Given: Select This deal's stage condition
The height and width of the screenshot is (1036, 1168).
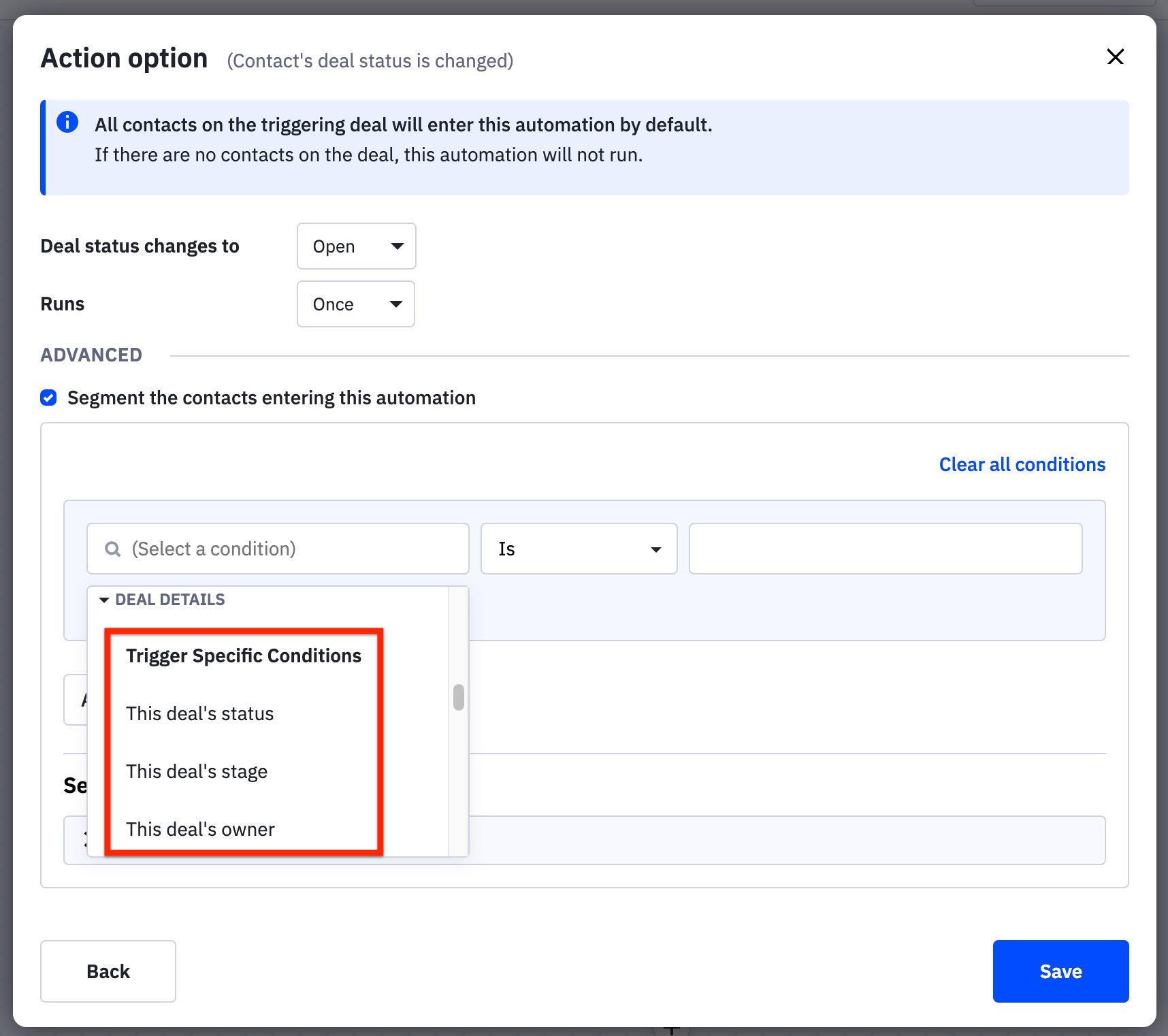Looking at the screenshot, I should pyautogui.click(x=197, y=771).
